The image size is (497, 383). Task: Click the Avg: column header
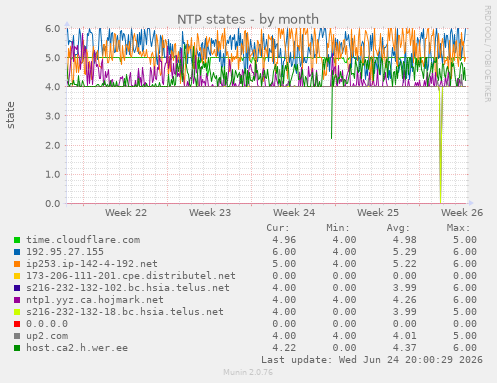398,228
